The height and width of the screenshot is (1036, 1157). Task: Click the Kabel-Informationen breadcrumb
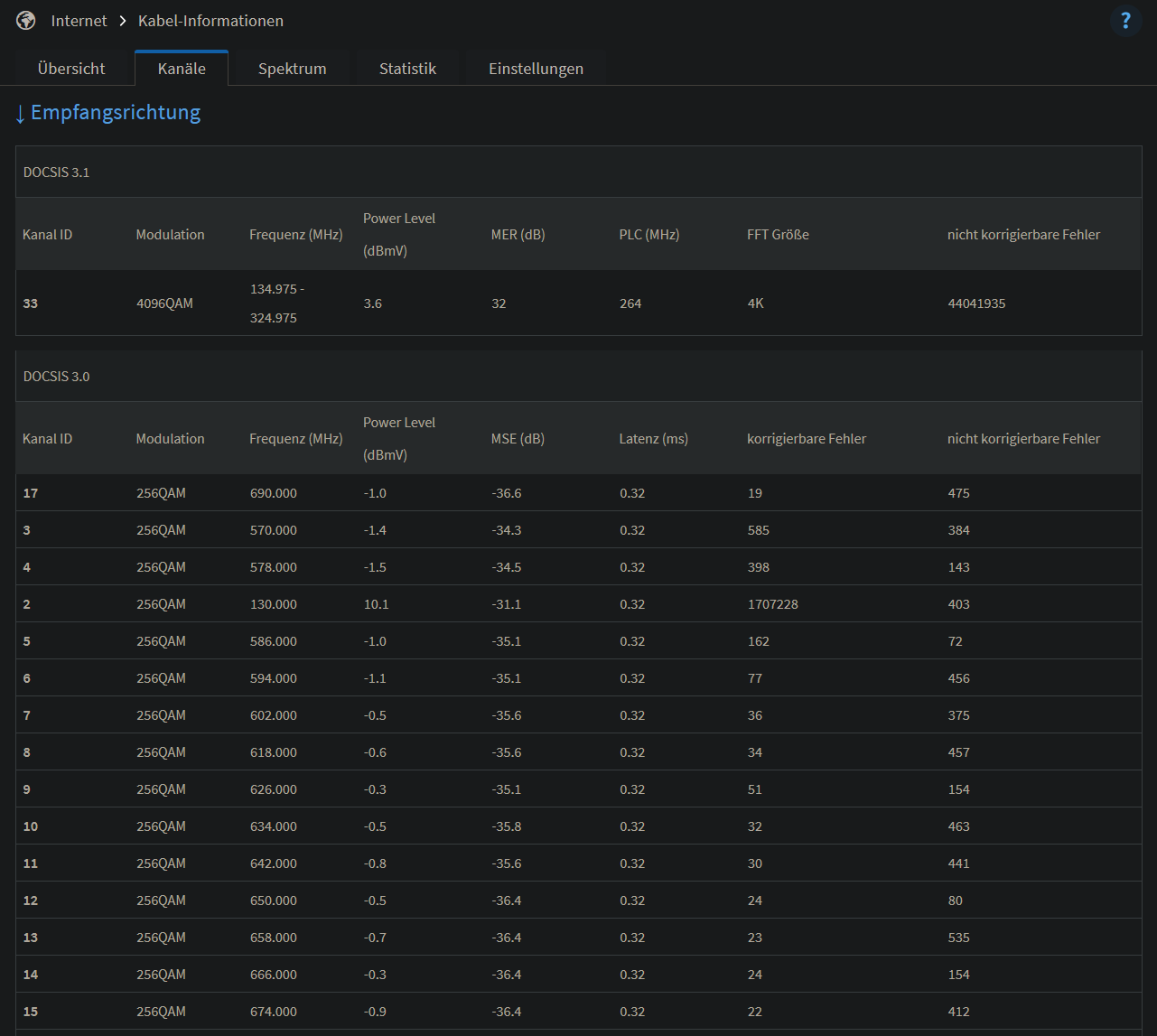click(210, 21)
